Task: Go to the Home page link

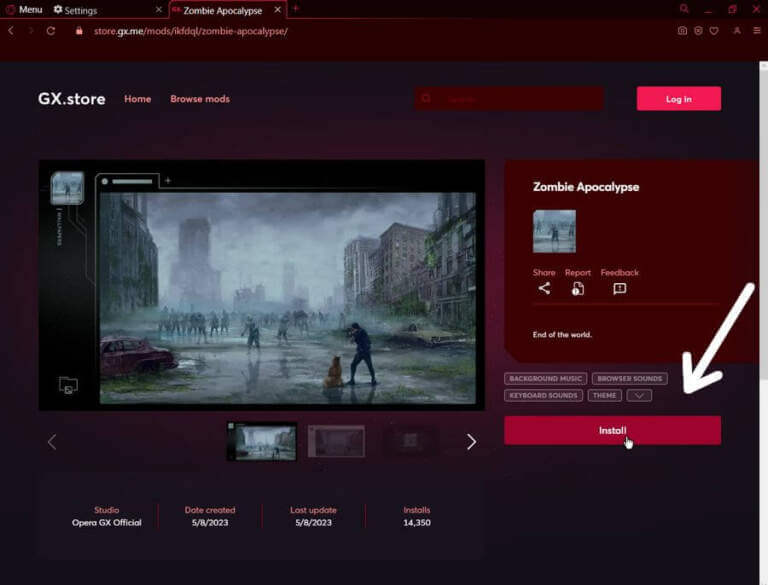Action: (138, 99)
